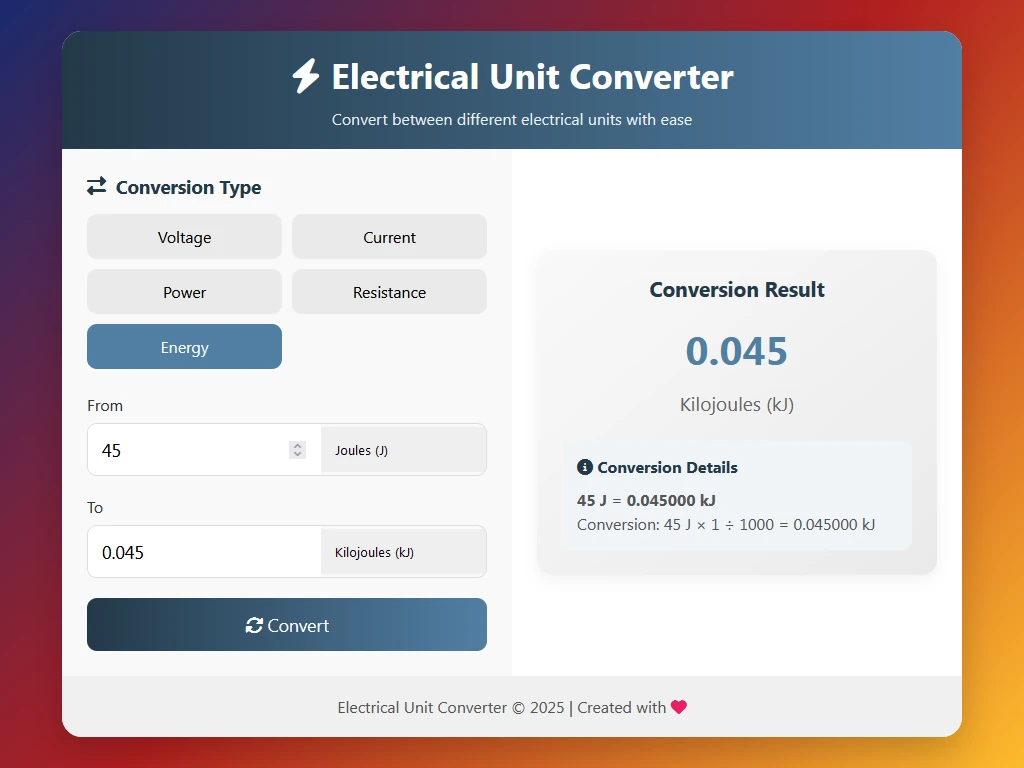Click the lightning bolt icon in the header
The image size is (1024, 768).
click(306, 77)
